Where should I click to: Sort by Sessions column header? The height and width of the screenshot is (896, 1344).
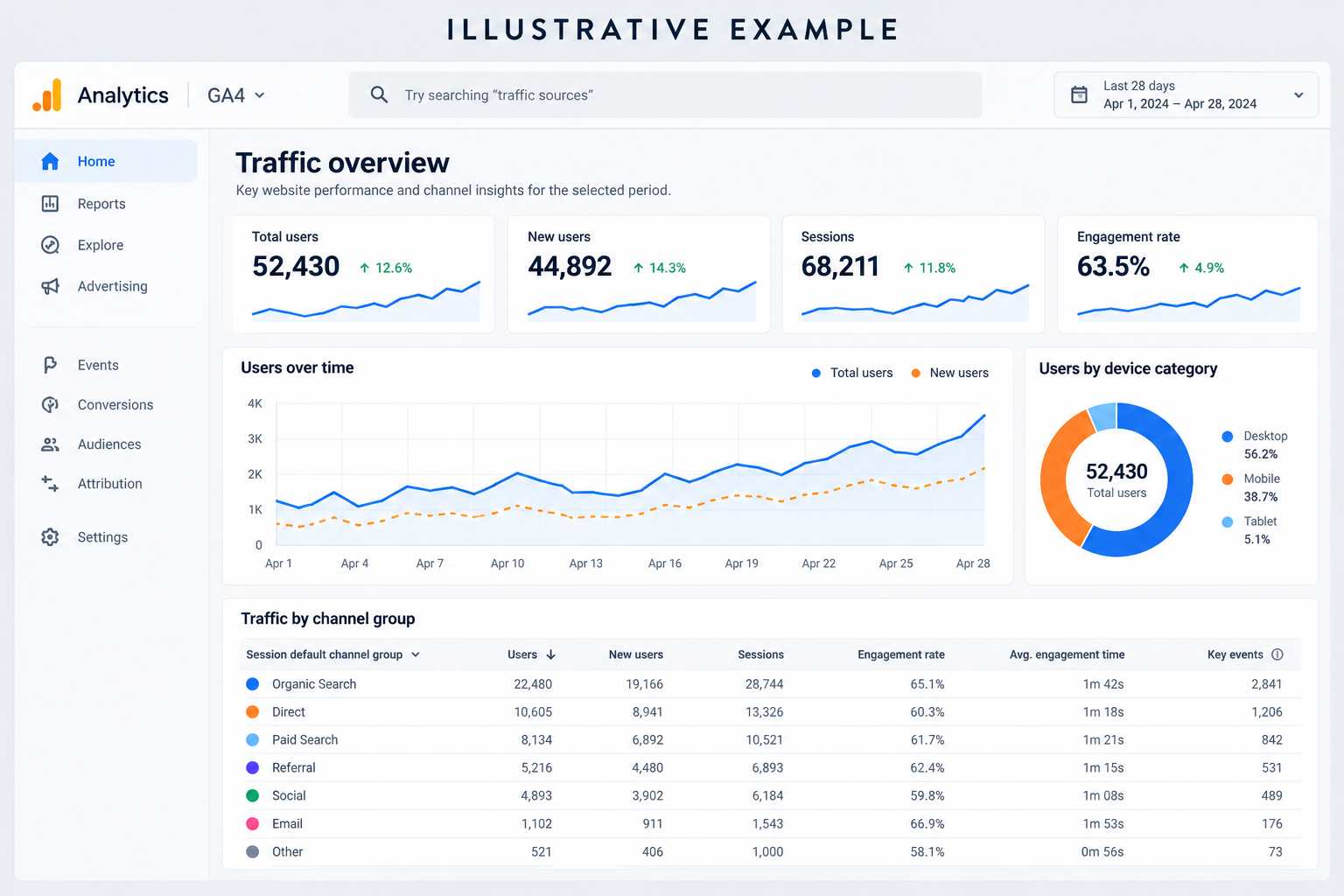(760, 654)
